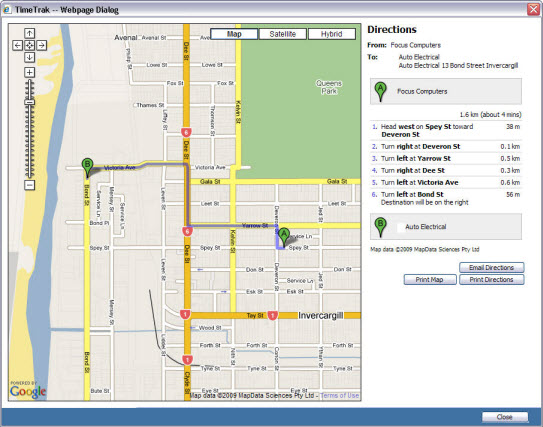Viewport: 543px width, 427px height.
Task: Select step 2 Turn right at Deveron St
Action: click(x=446, y=146)
